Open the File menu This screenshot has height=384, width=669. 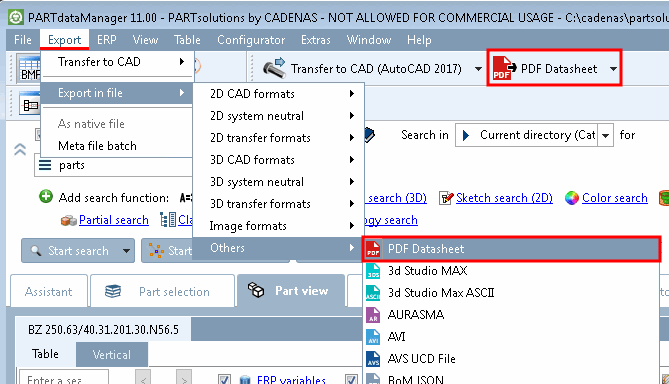[x=23, y=40]
